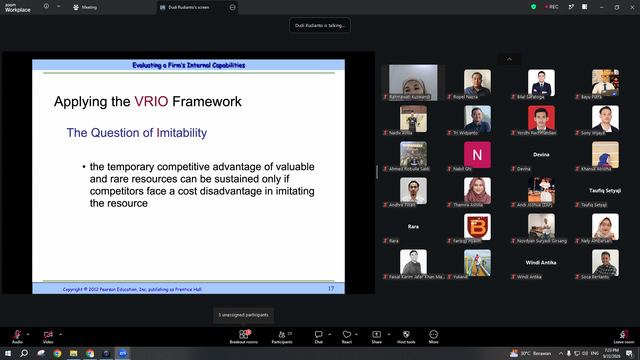
Task: Click 'Dudi Rudianto is talking...' notification
Action: [x=320, y=25]
